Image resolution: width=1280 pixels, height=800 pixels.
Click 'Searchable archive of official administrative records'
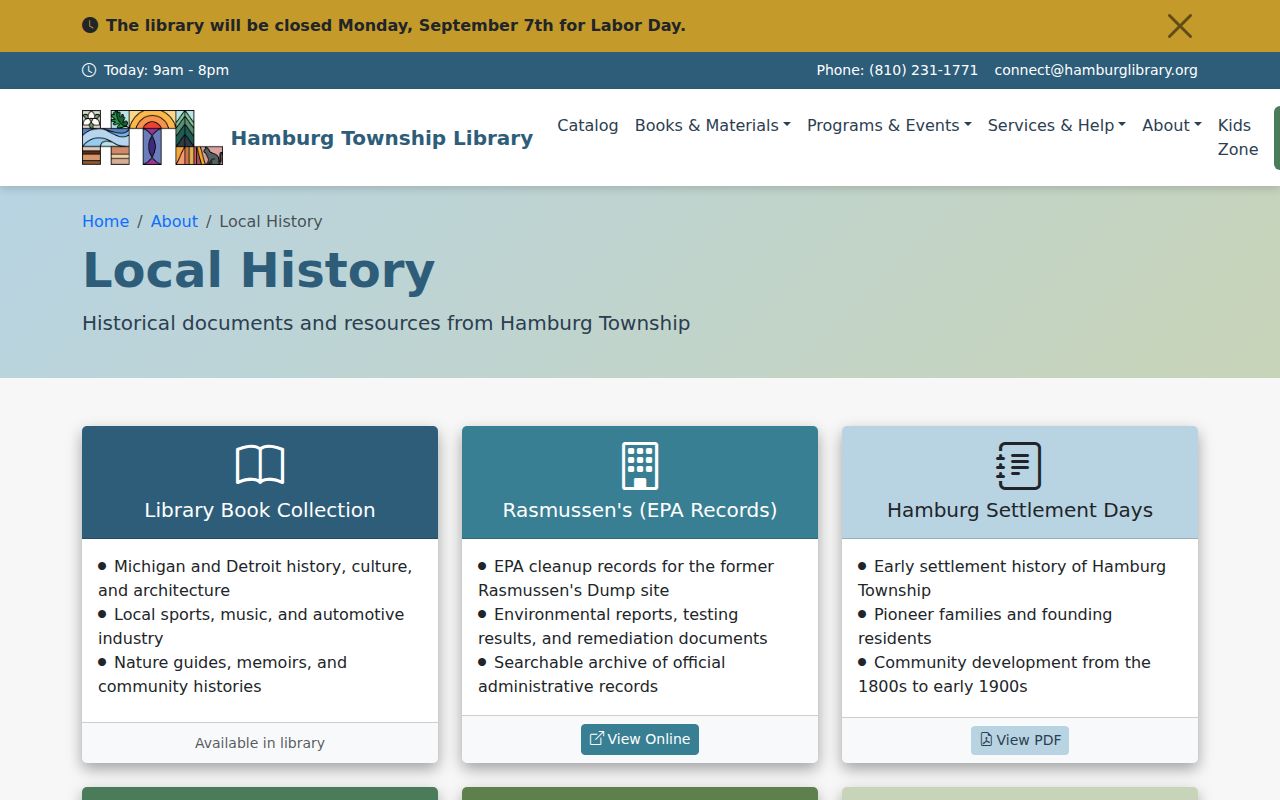(x=602, y=674)
